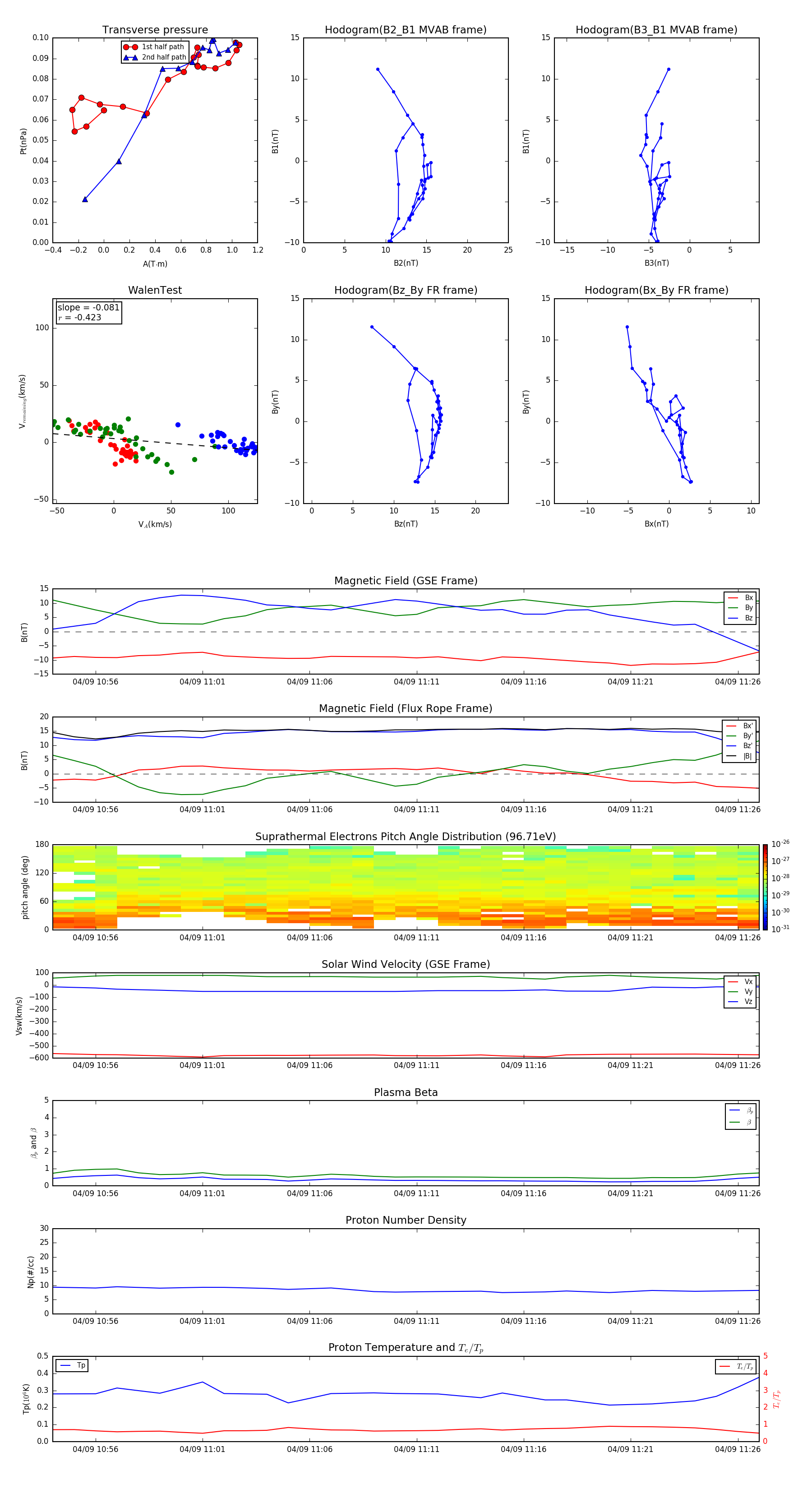This screenshot has height=1489, width=812.
Task: Click the 'Proton Temperature and Te/Tp' title
Action: tap(406, 1348)
